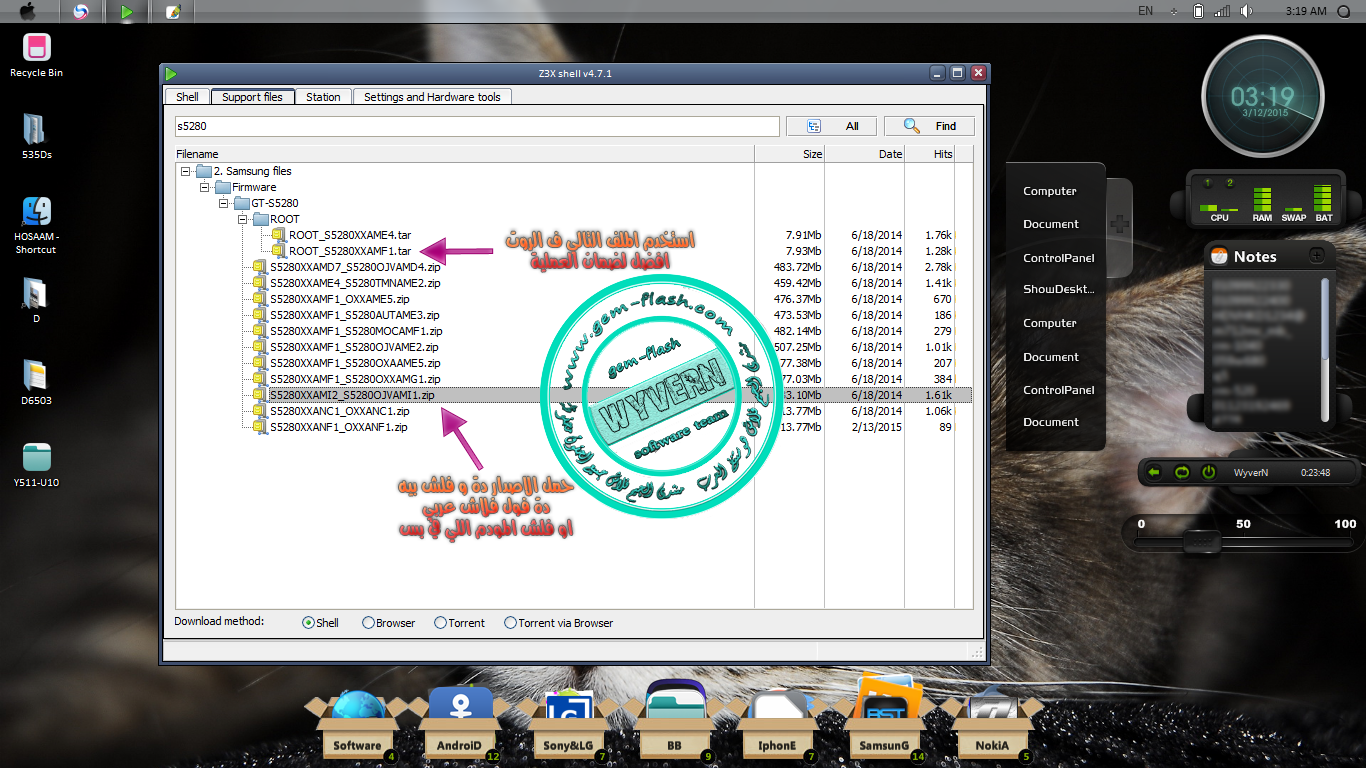
Task: Click the network signal icon in system tray
Action: click(x=1222, y=11)
